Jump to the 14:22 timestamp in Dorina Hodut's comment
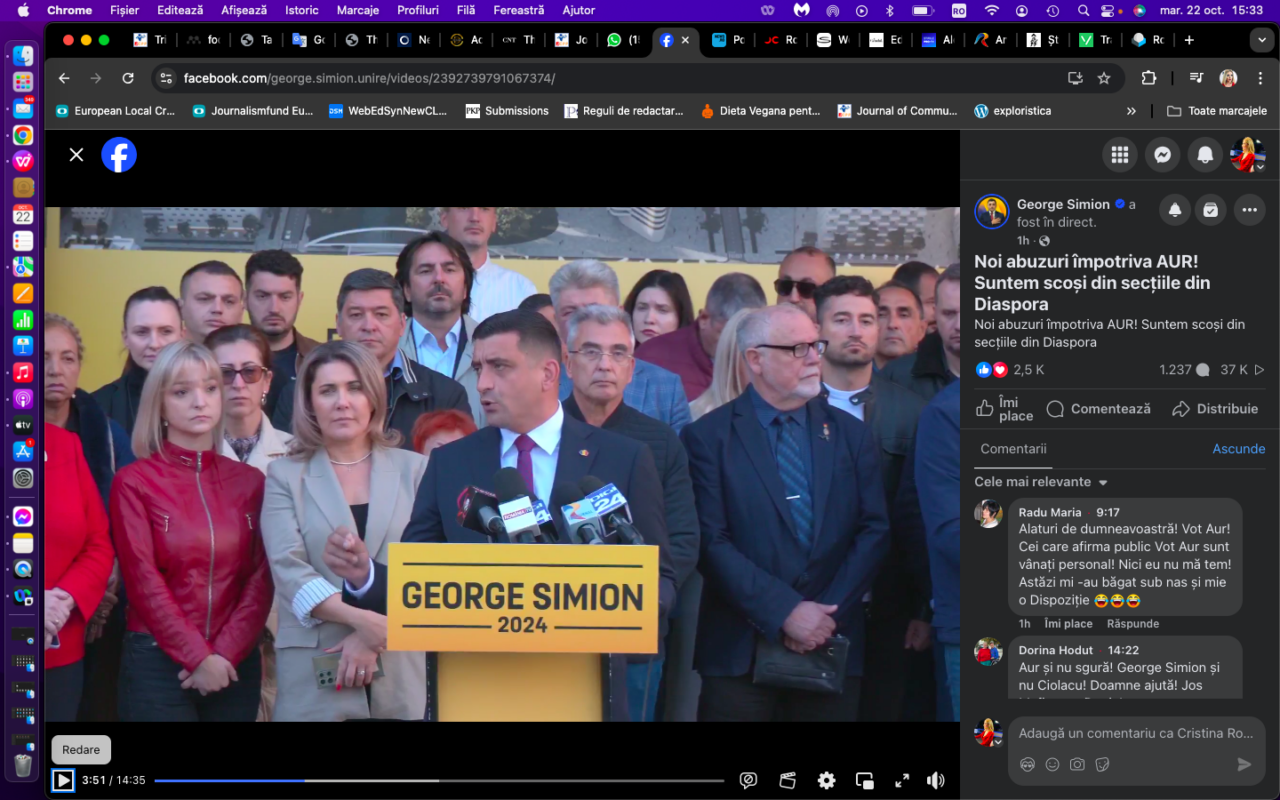1280x800 pixels. [x=1123, y=650]
